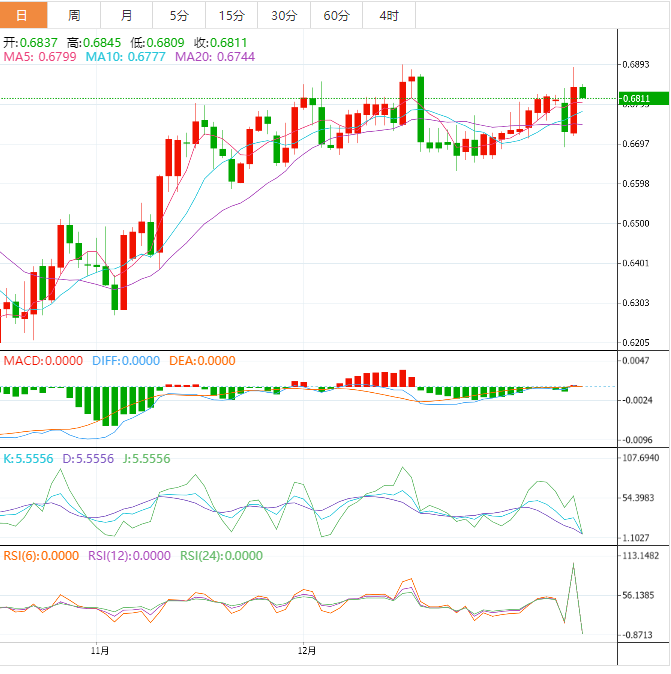
Task: Click the MA10: 0.6777 indicator label
Action: (x=126, y=57)
